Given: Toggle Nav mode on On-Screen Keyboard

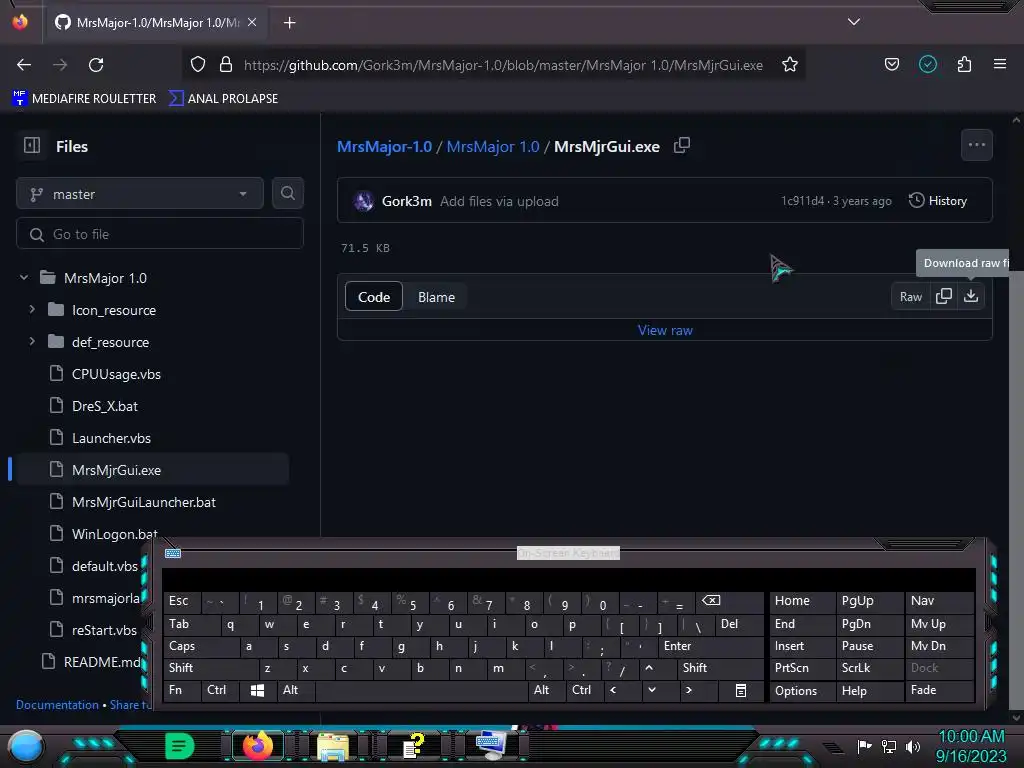Looking at the screenshot, I should pos(939,601).
